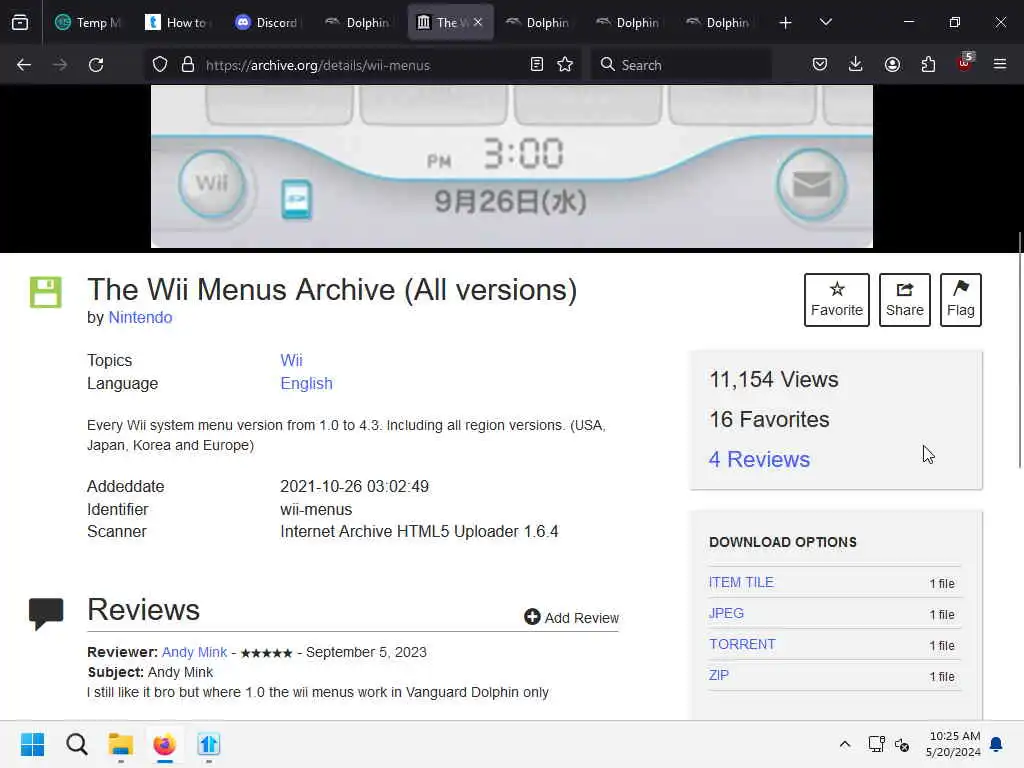
Task: Download the ZIP option
Action: click(719, 675)
